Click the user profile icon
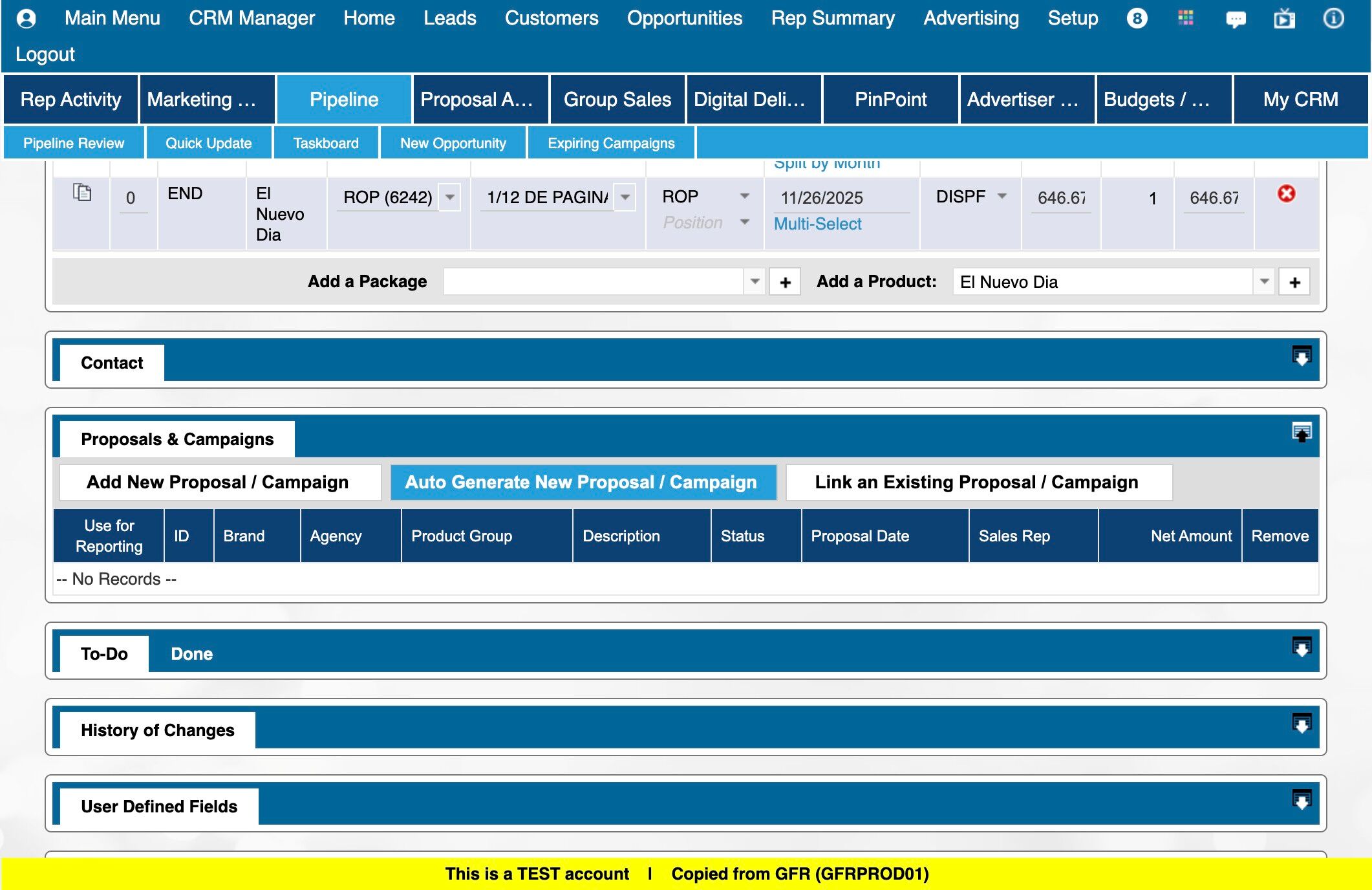 click(26, 18)
